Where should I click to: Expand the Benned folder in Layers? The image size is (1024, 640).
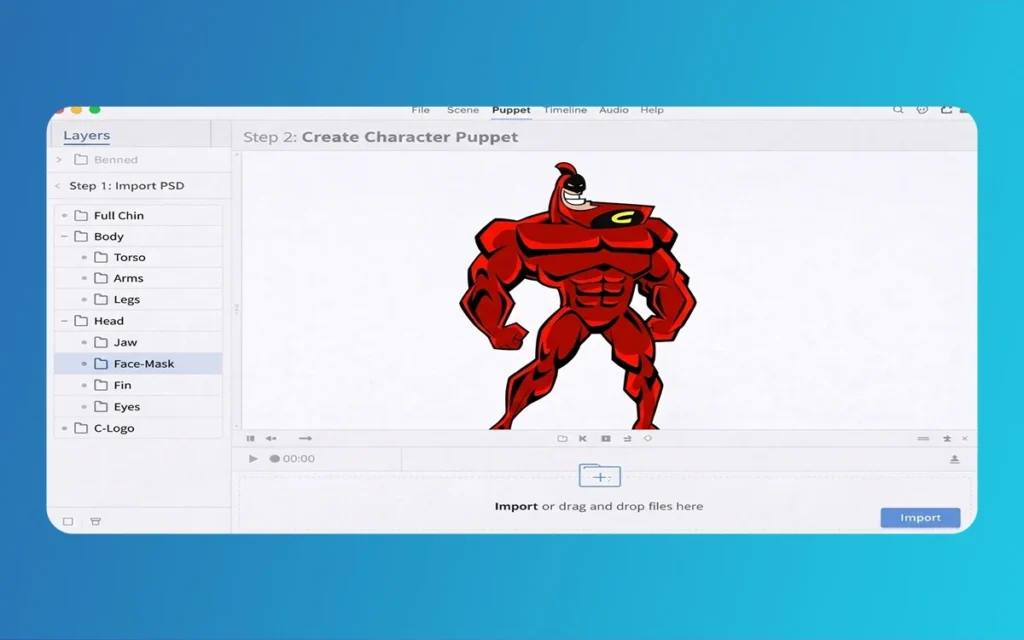59,160
